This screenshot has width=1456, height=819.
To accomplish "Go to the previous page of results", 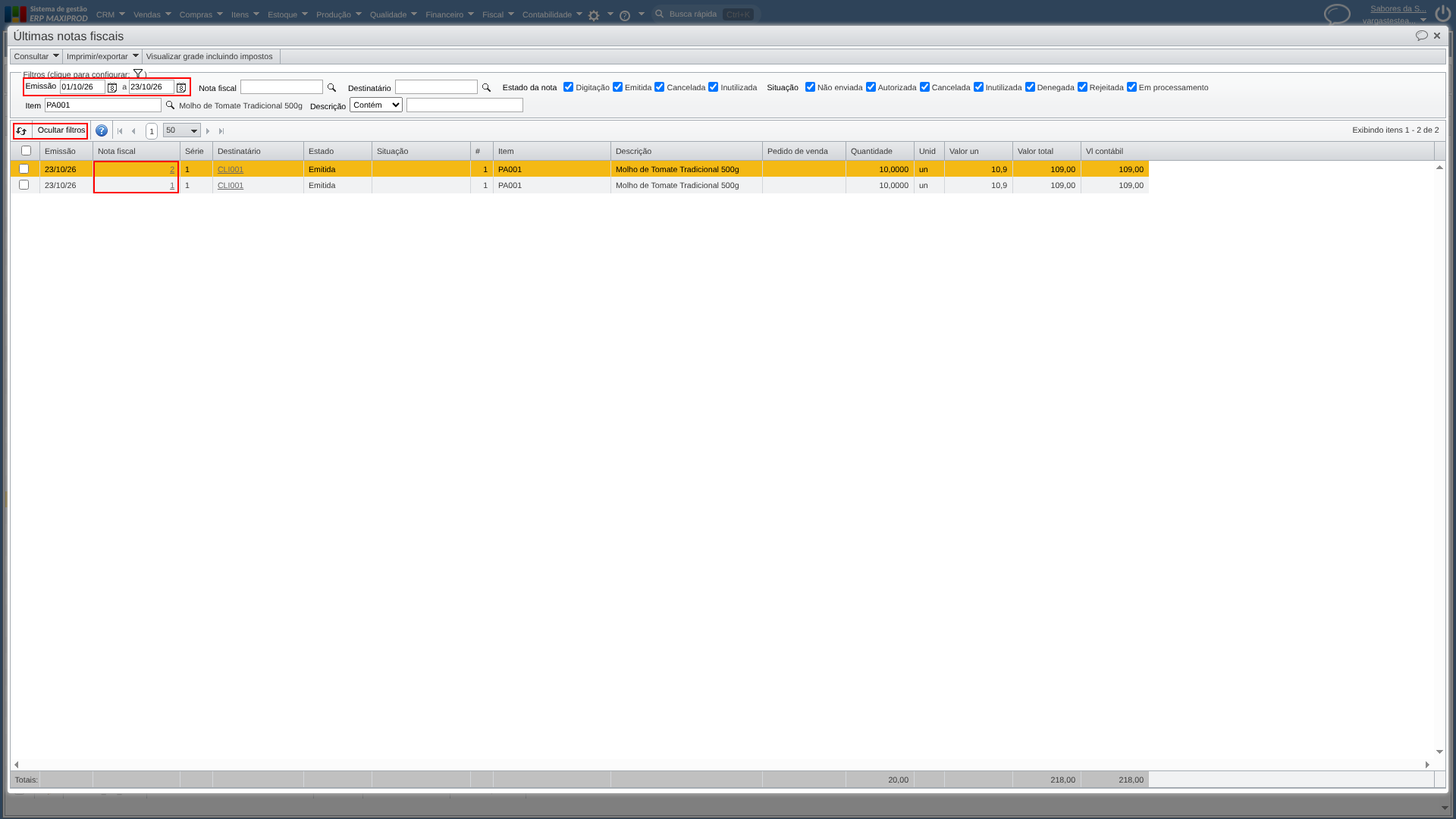I will pyautogui.click(x=133, y=131).
